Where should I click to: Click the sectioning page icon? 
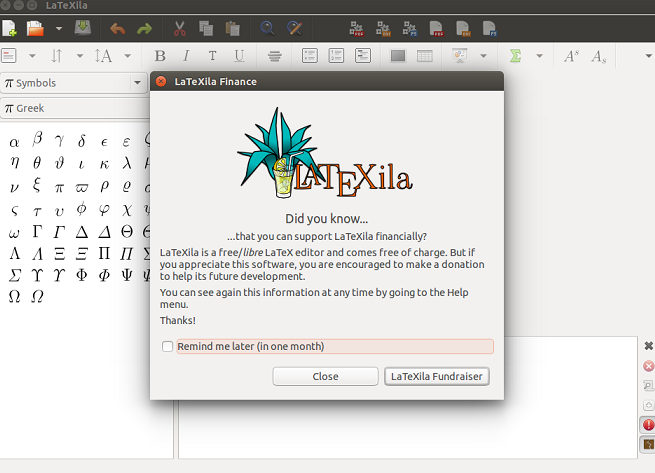click(x=9, y=56)
